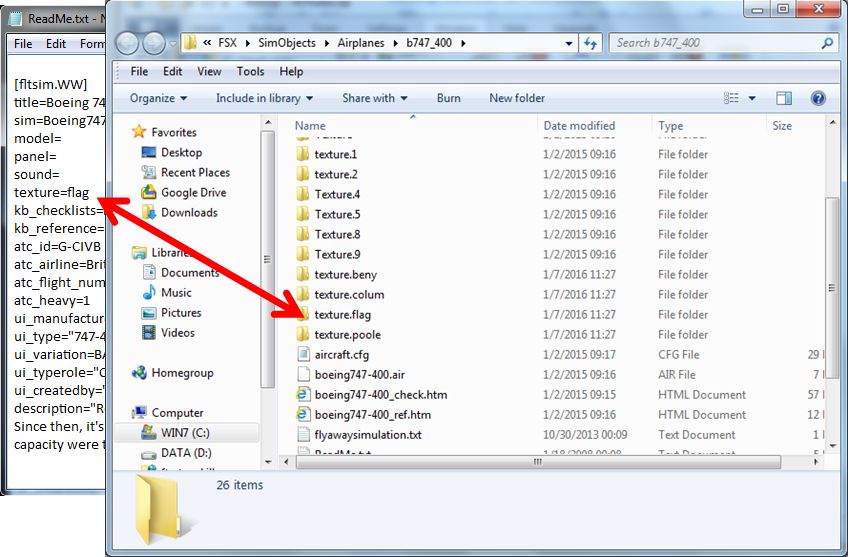Select DATA (D:) drive

point(176,453)
